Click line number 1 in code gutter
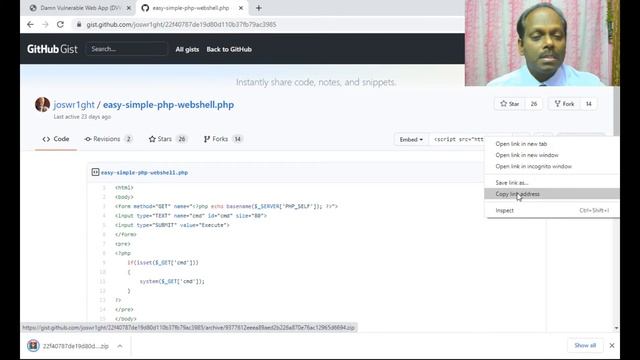640x360 pixels. (104, 188)
